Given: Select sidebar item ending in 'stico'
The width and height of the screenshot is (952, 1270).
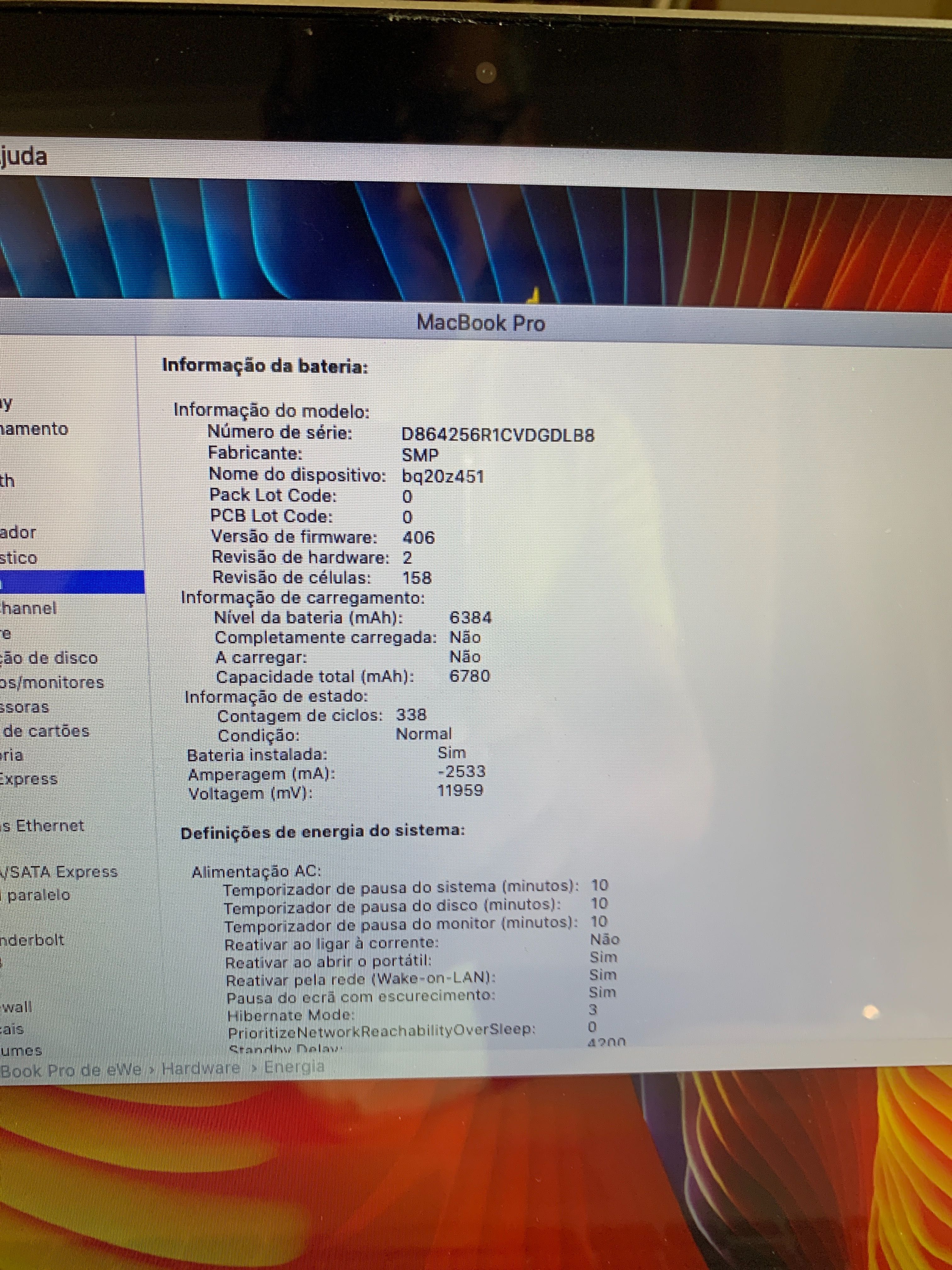Looking at the screenshot, I should [18, 558].
